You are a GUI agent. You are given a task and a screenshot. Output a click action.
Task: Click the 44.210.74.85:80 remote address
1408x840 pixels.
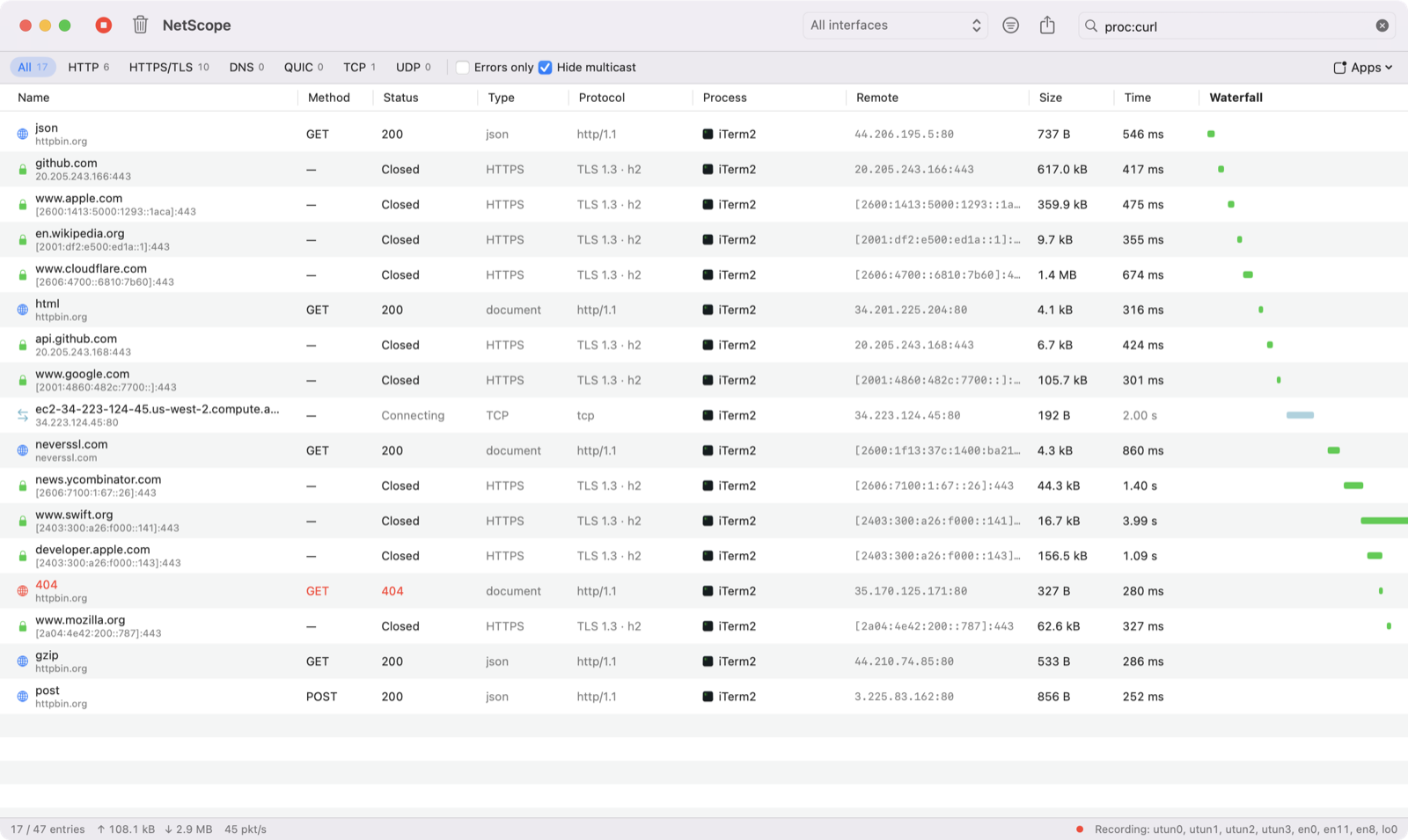point(904,661)
